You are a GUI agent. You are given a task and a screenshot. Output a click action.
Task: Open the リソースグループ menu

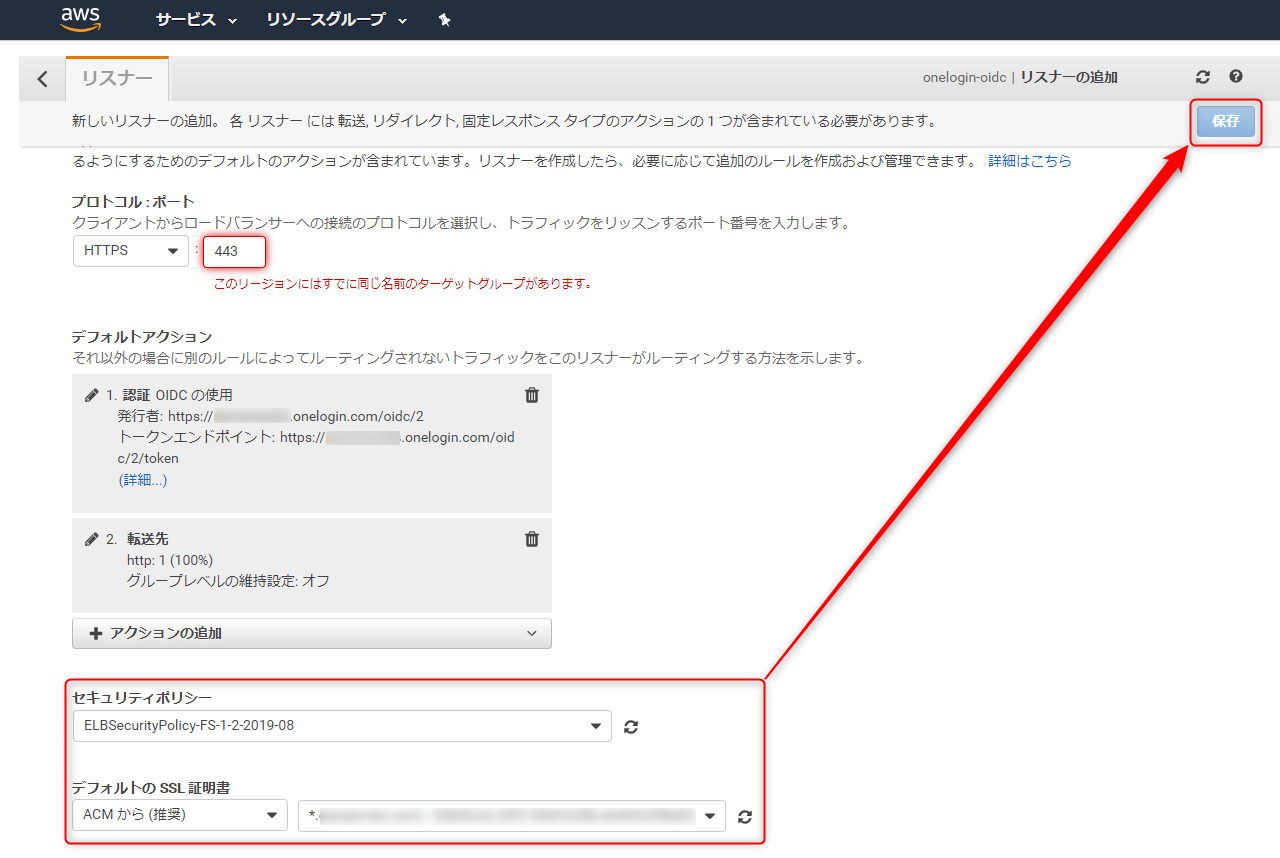coord(337,20)
